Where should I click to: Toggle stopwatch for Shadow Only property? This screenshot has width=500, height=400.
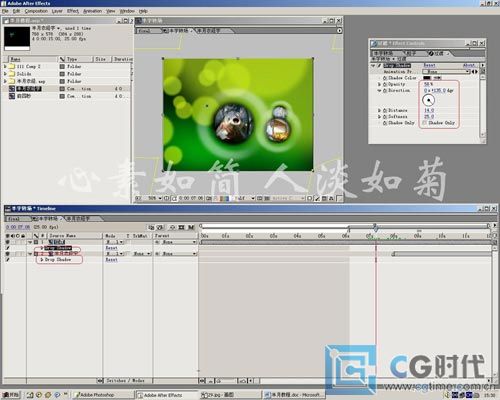[385, 123]
